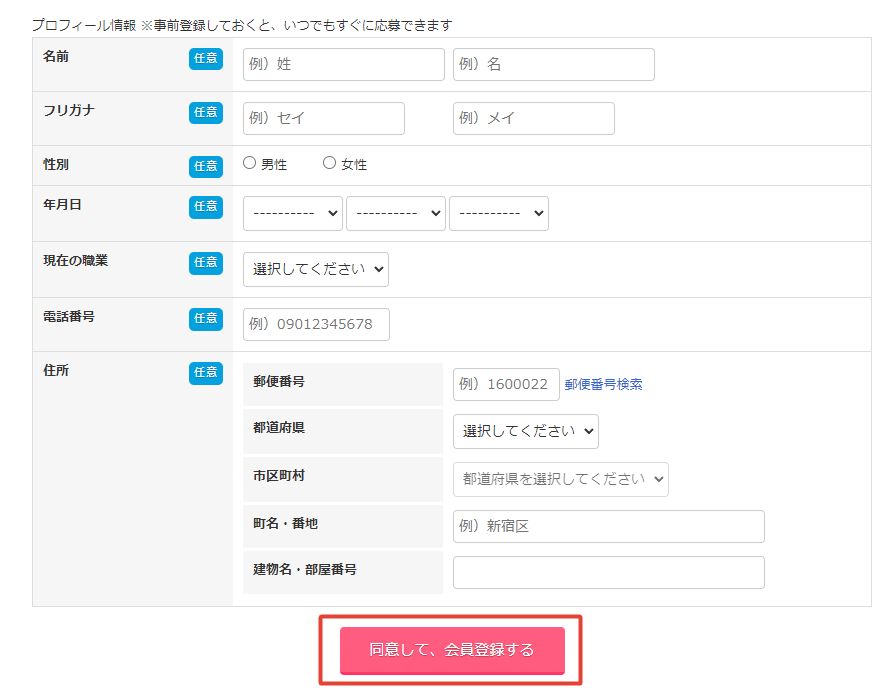
Task: Open the birth month dropdown
Action: tap(395, 213)
